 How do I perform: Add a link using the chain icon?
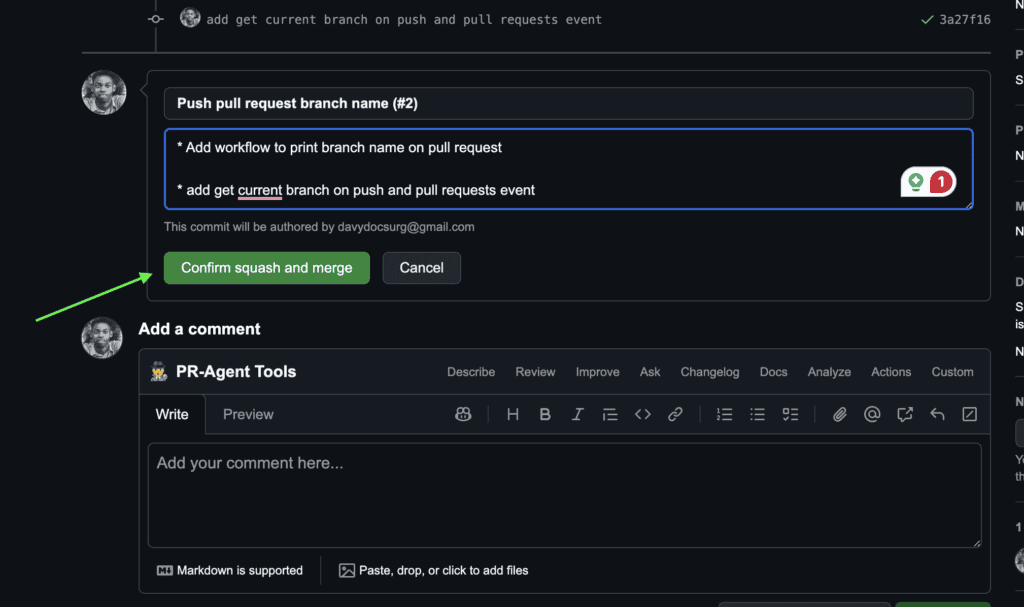tap(675, 414)
